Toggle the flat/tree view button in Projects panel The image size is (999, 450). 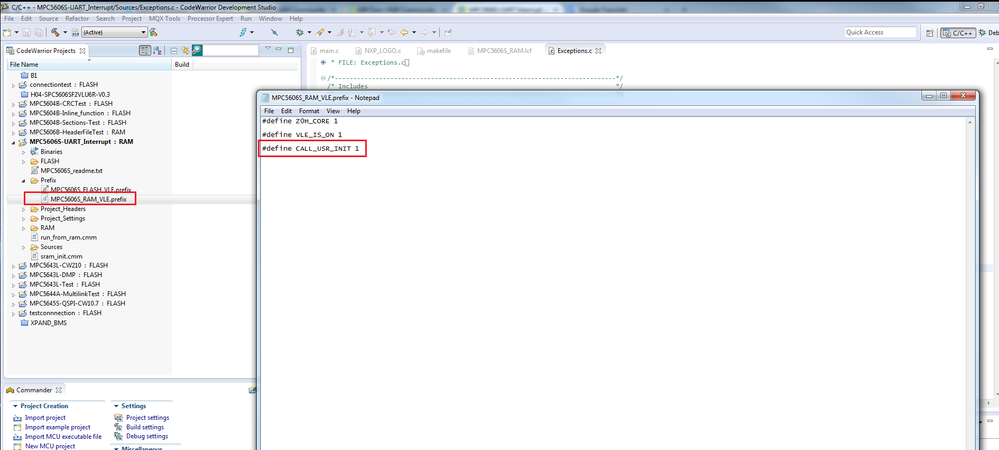[x=145, y=50]
